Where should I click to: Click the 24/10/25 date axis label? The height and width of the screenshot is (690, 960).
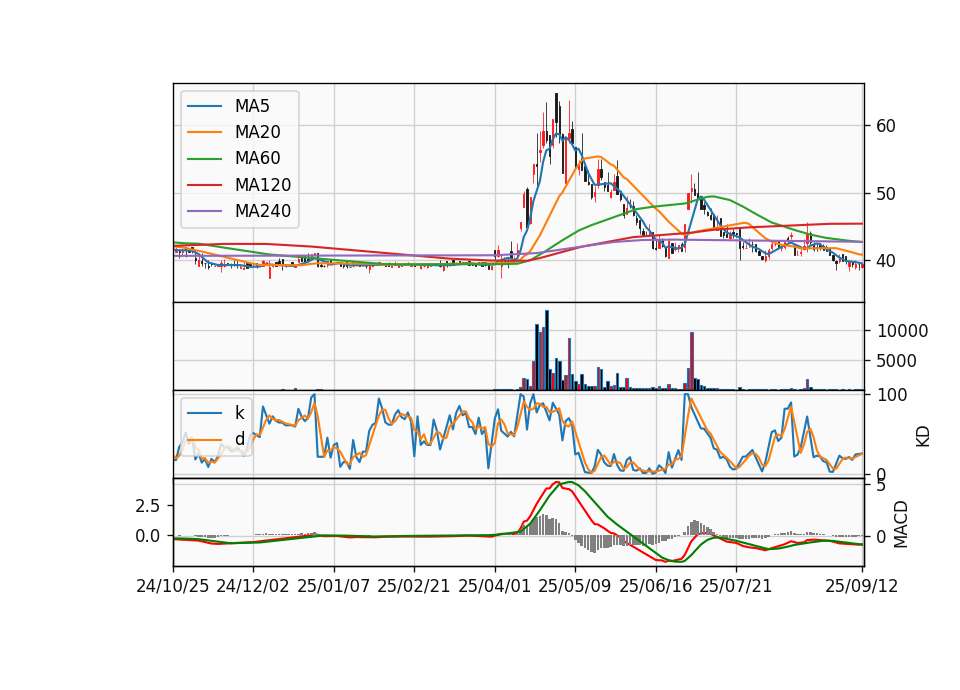point(173,586)
